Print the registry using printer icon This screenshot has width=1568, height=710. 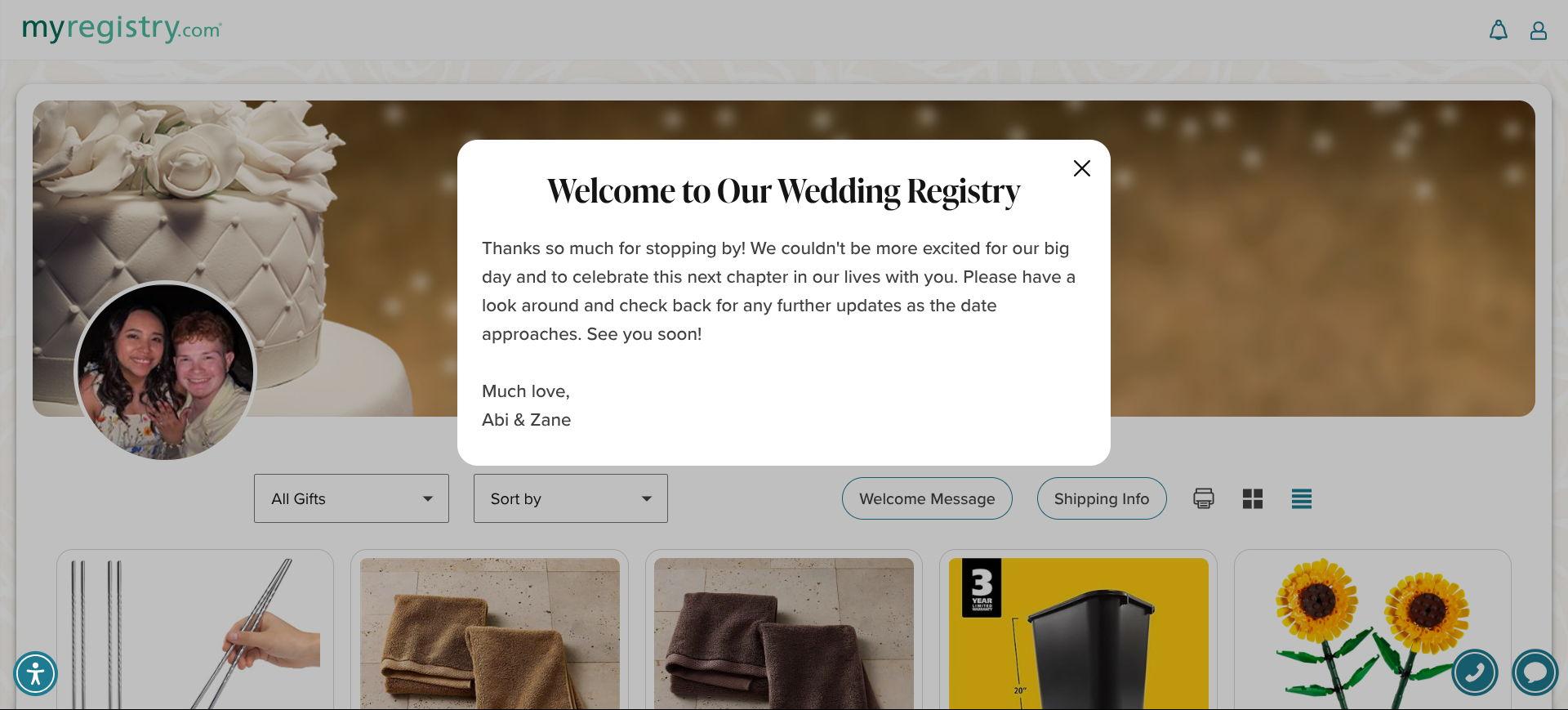(1203, 498)
